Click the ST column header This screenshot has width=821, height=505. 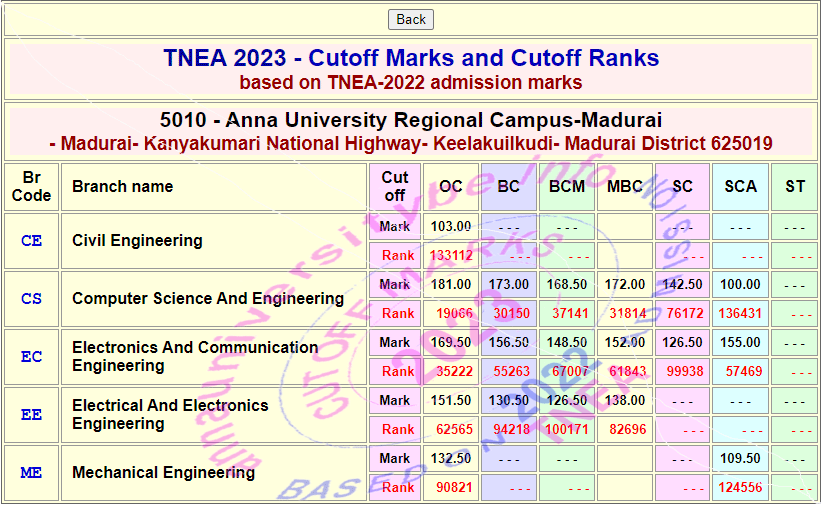click(795, 186)
